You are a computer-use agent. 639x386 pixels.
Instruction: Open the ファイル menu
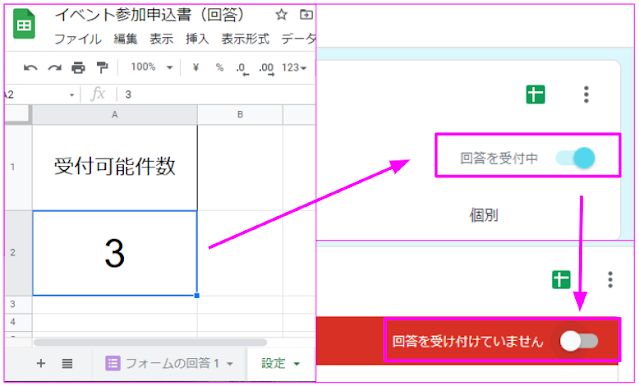coord(77,39)
